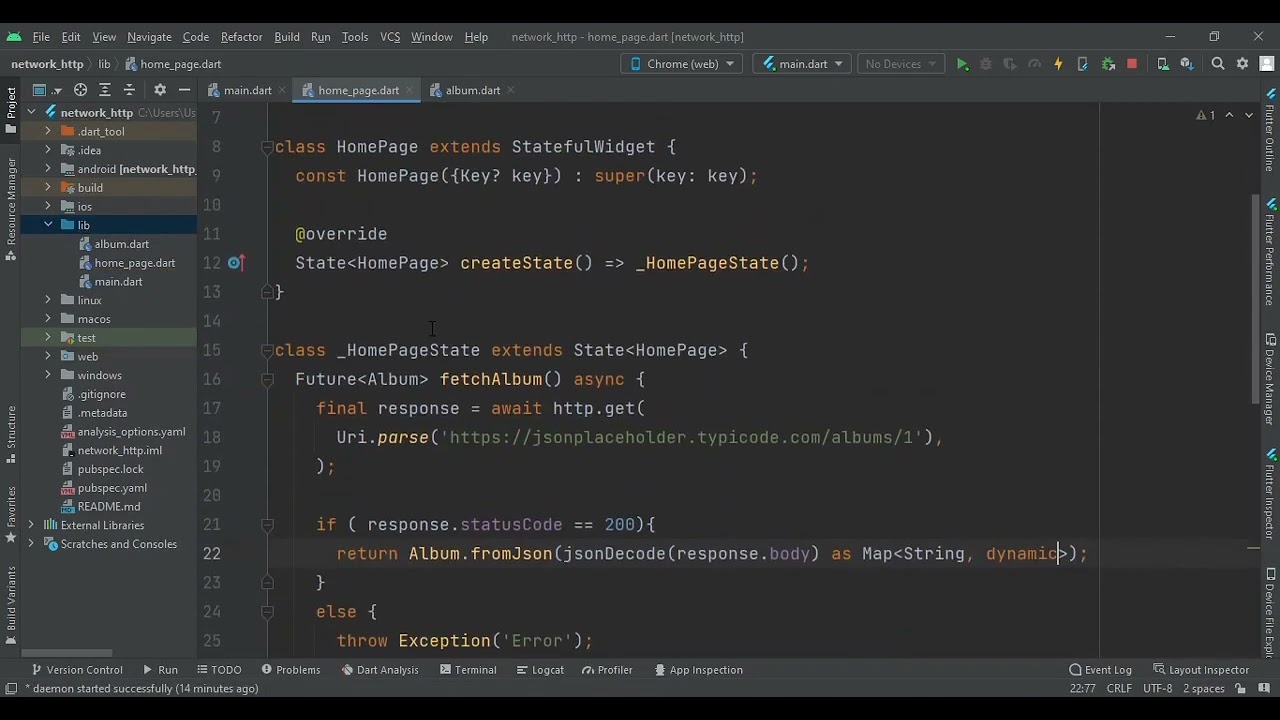1280x720 pixels.
Task: Open the Dart Analysis tool window
Action: click(379, 670)
